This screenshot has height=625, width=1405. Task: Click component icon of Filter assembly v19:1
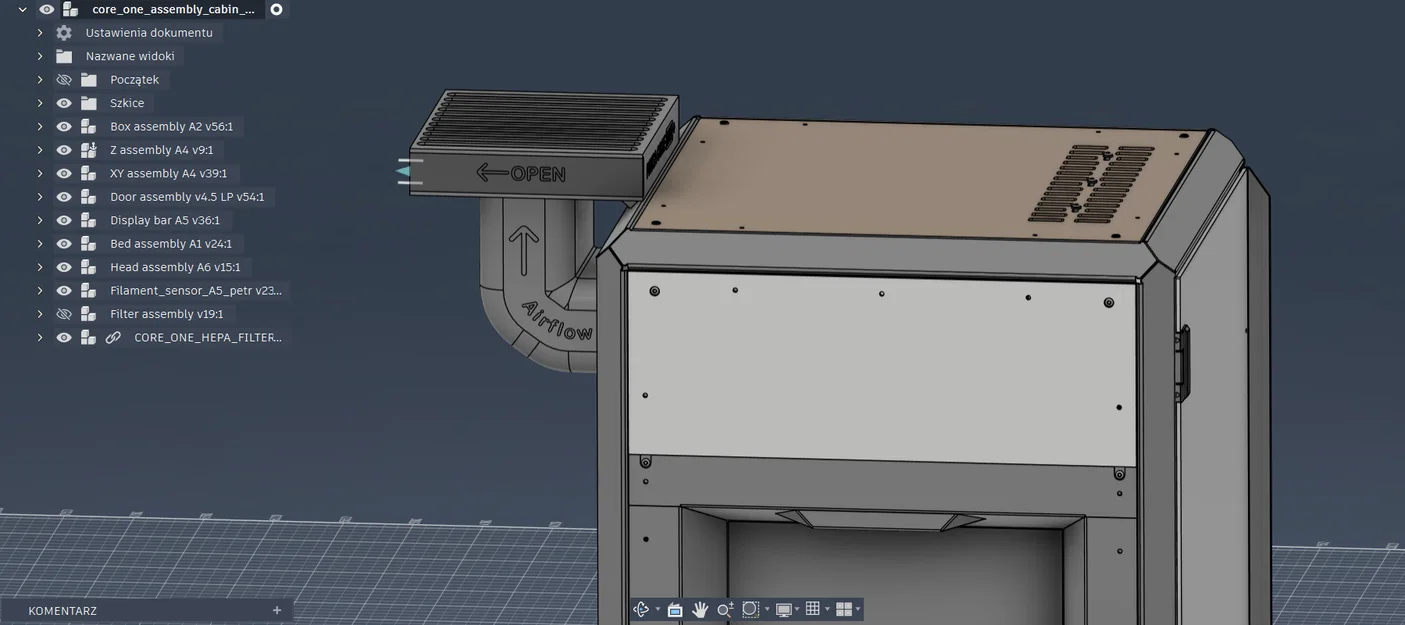(x=89, y=314)
